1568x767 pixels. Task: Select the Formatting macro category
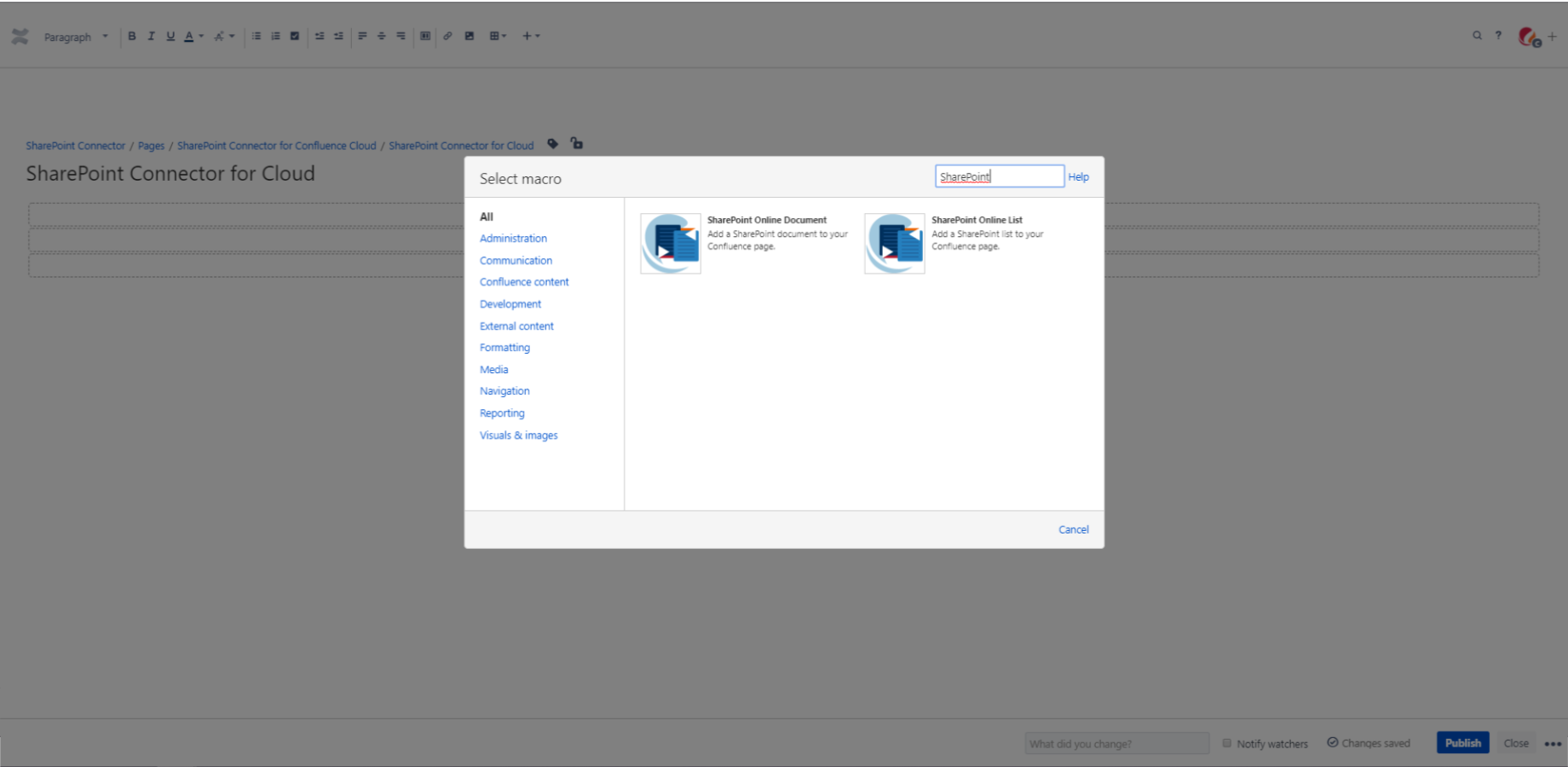coord(504,347)
